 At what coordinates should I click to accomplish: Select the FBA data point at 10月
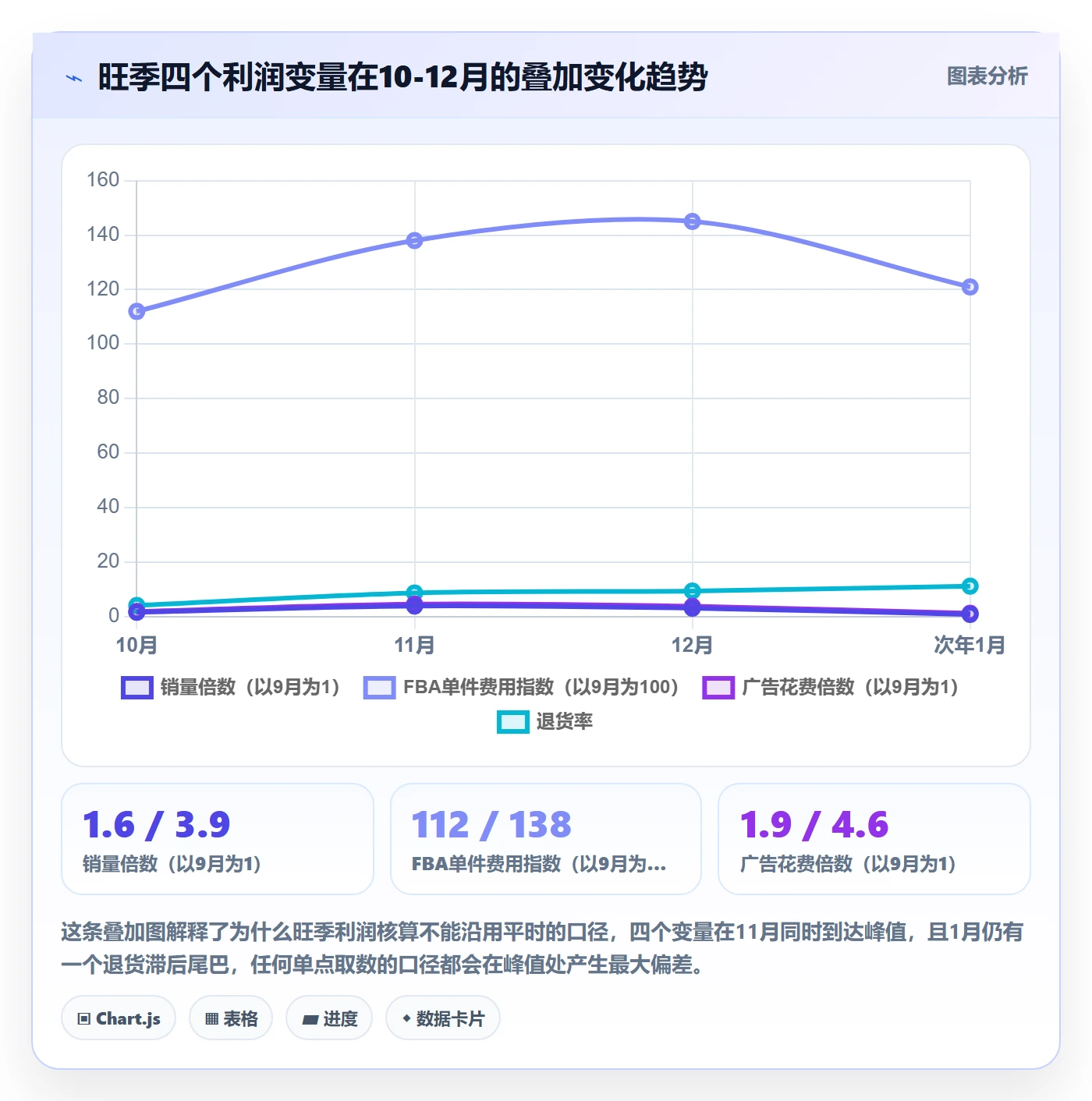pos(136,311)
